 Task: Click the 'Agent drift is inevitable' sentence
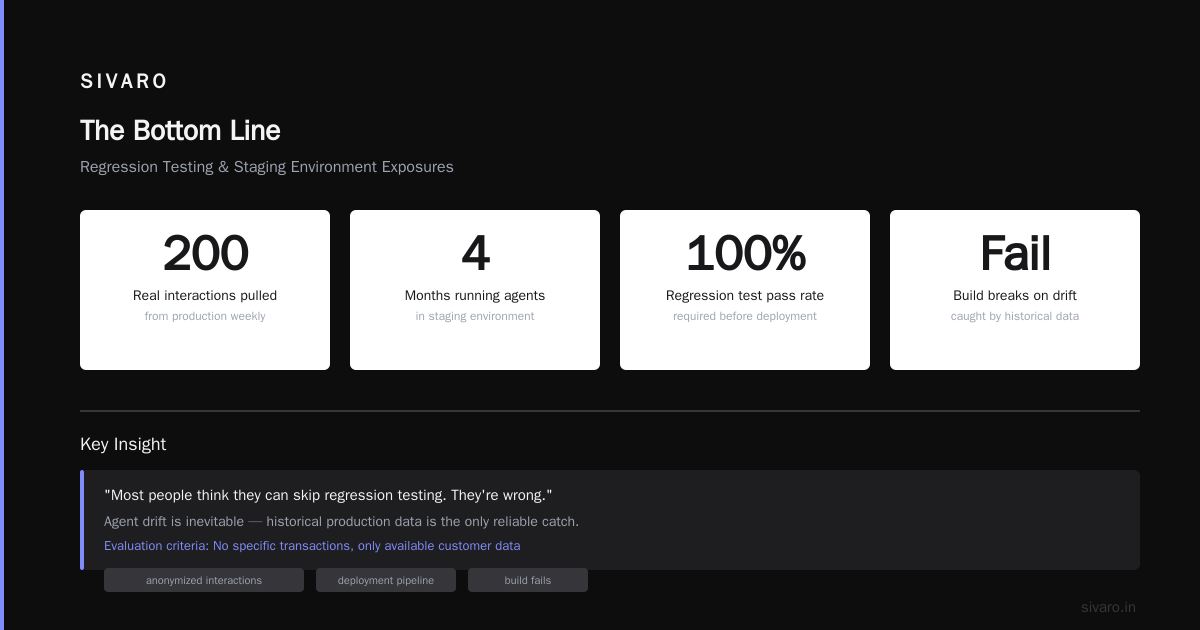pyautogui.click(x=341, y=521)
